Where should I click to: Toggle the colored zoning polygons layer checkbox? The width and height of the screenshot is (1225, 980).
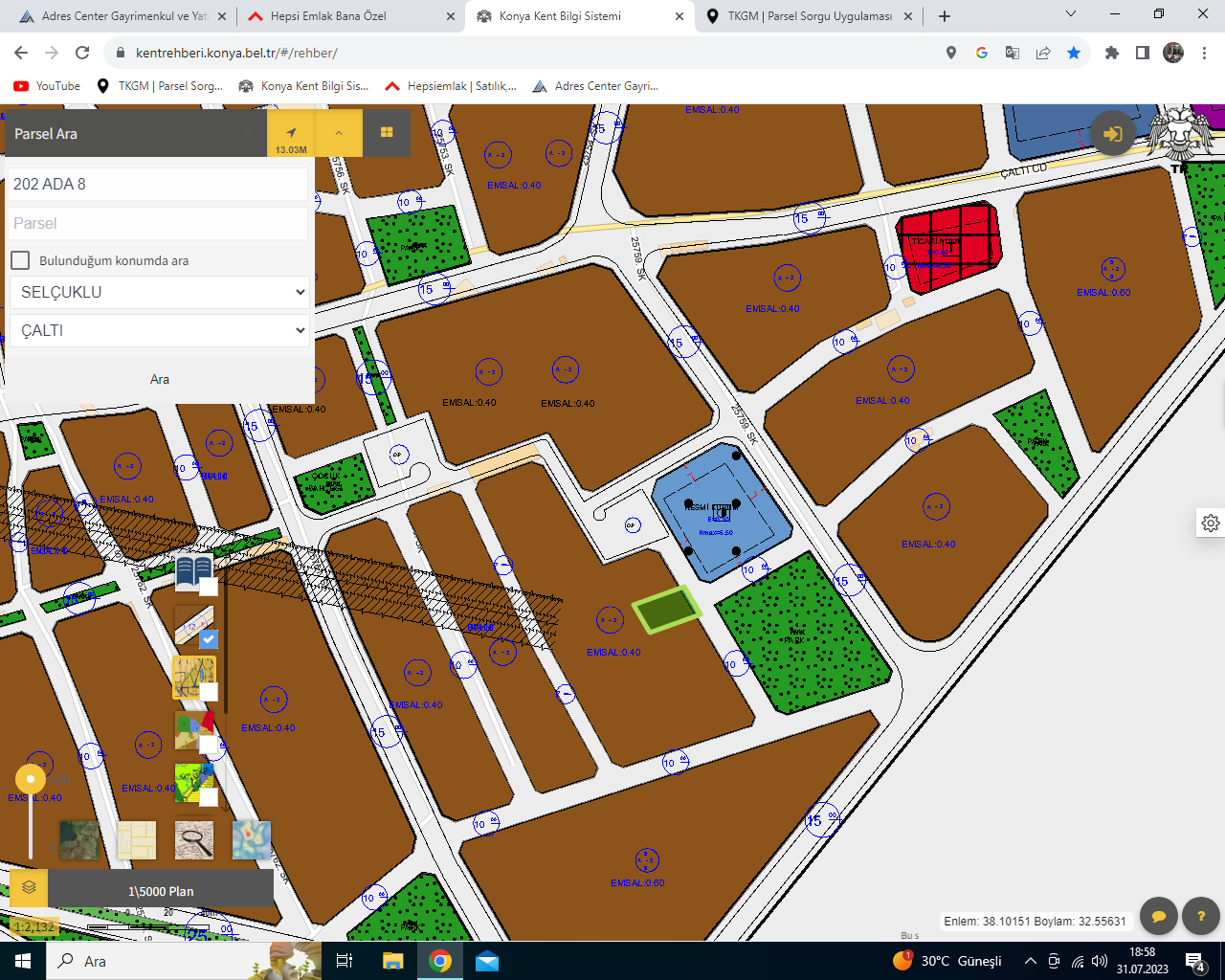[x=208, y=744]
